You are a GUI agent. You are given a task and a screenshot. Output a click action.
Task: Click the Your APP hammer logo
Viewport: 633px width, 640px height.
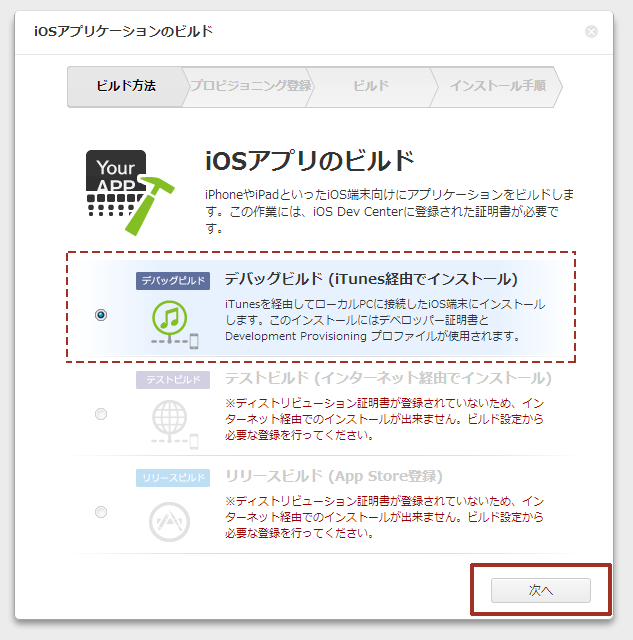[x=130, y=192]
